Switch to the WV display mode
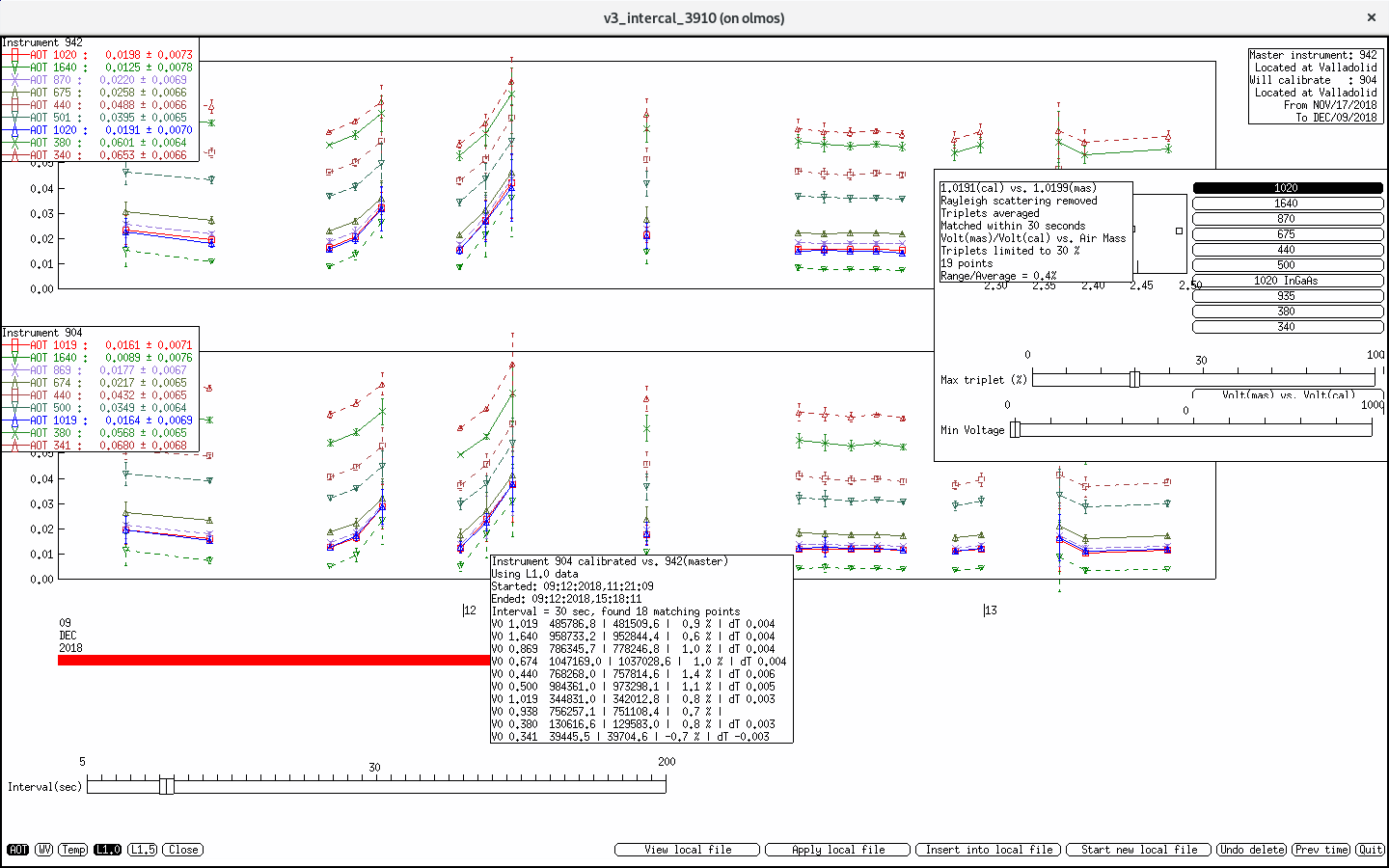This screenshot has width=1389, height=868. tap(44, 850)
